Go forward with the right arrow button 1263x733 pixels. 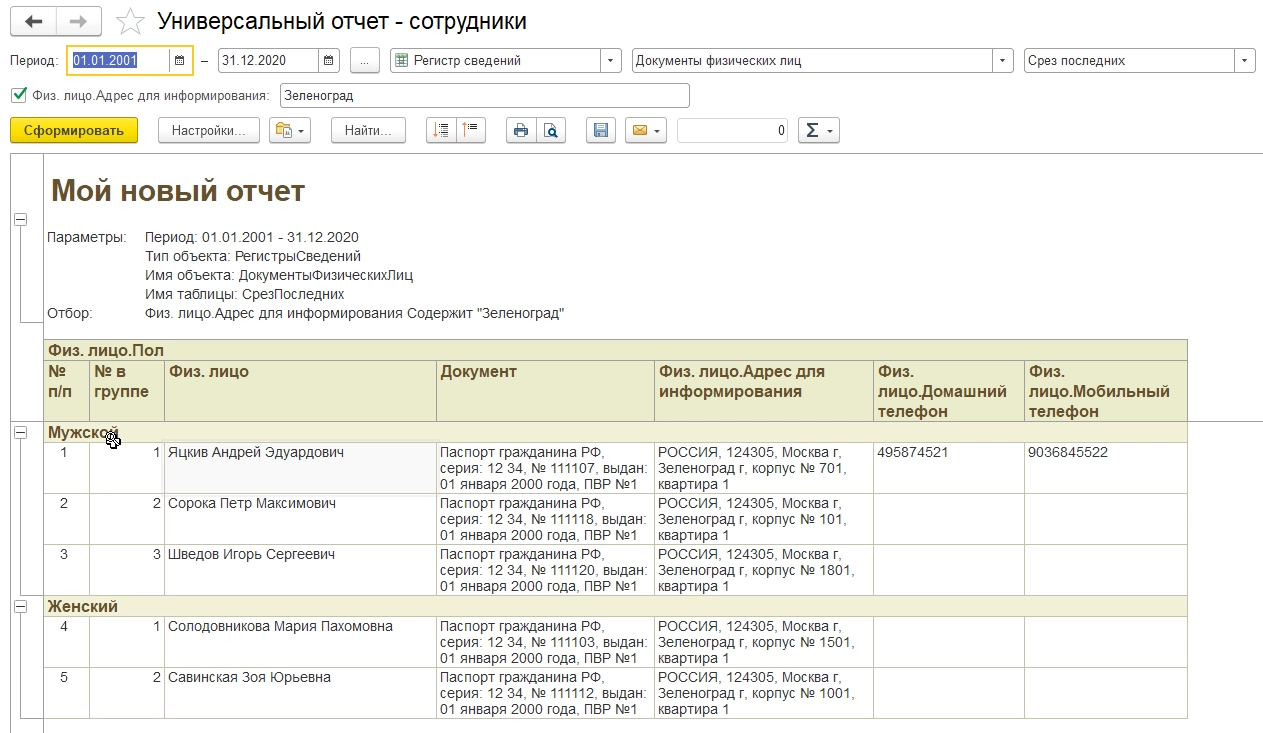point(78,21)
